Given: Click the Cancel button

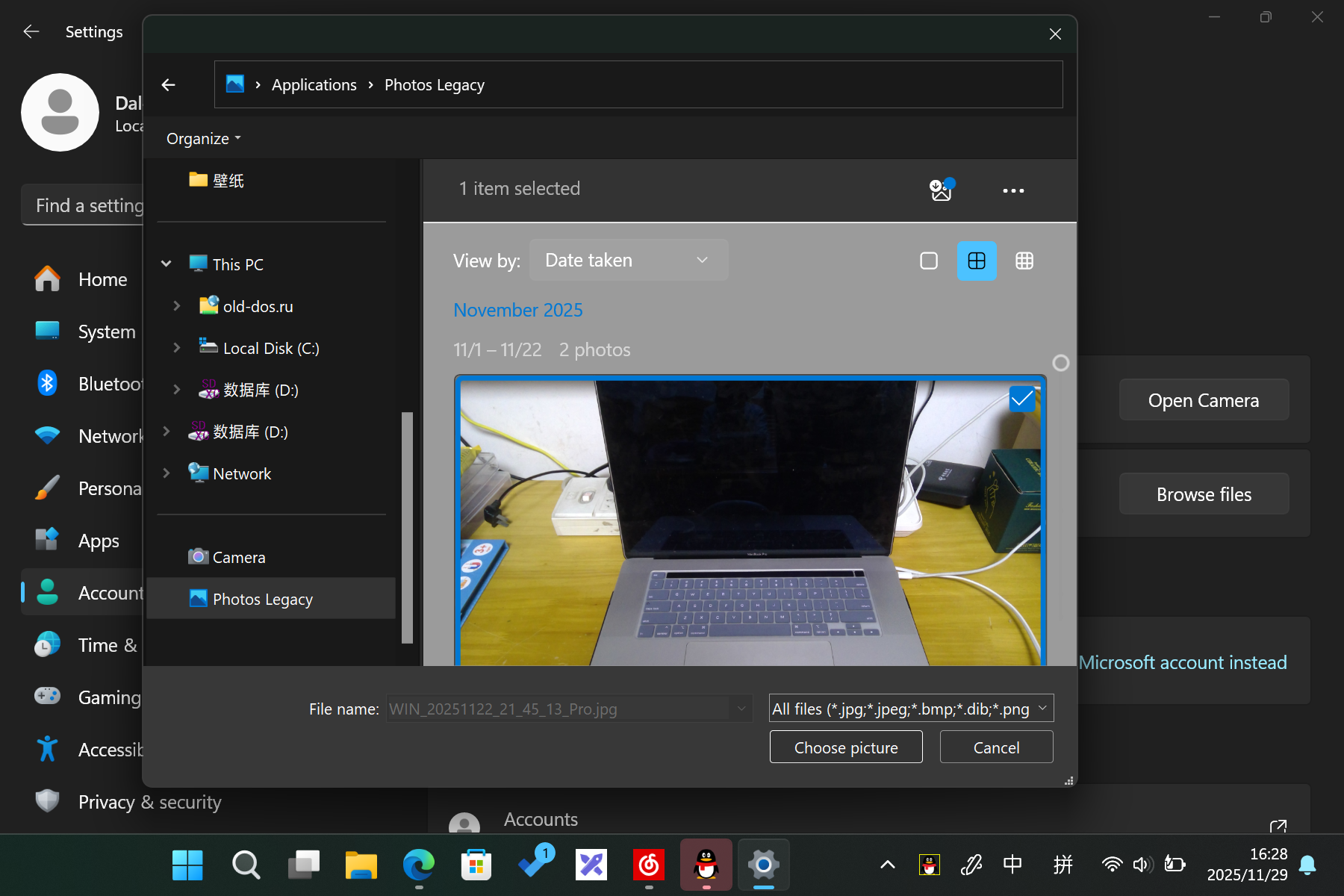Looking at the screenshot, I should pos(996,747).
